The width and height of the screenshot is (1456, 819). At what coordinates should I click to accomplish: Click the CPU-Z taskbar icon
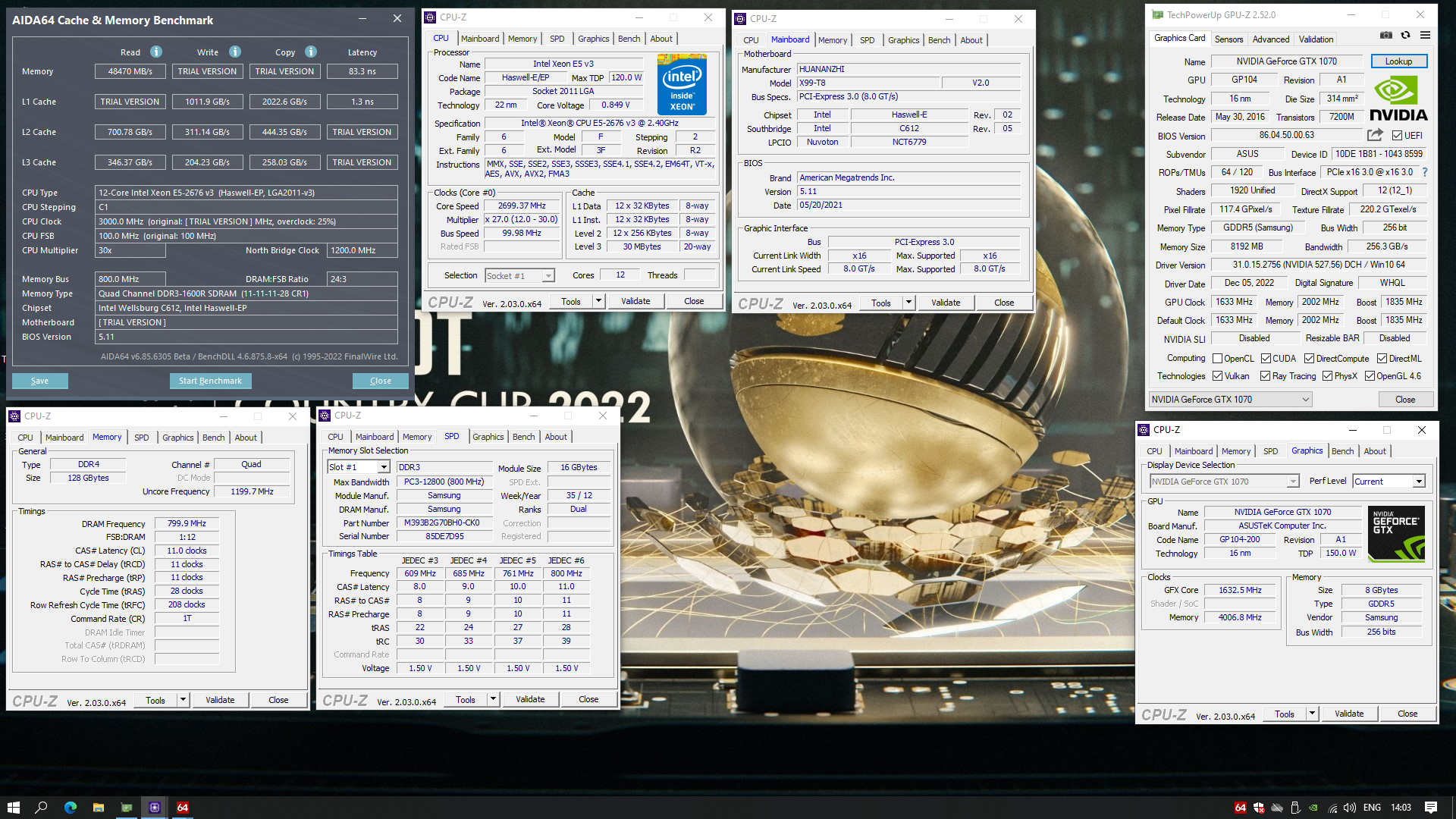(x=155, y=808)
